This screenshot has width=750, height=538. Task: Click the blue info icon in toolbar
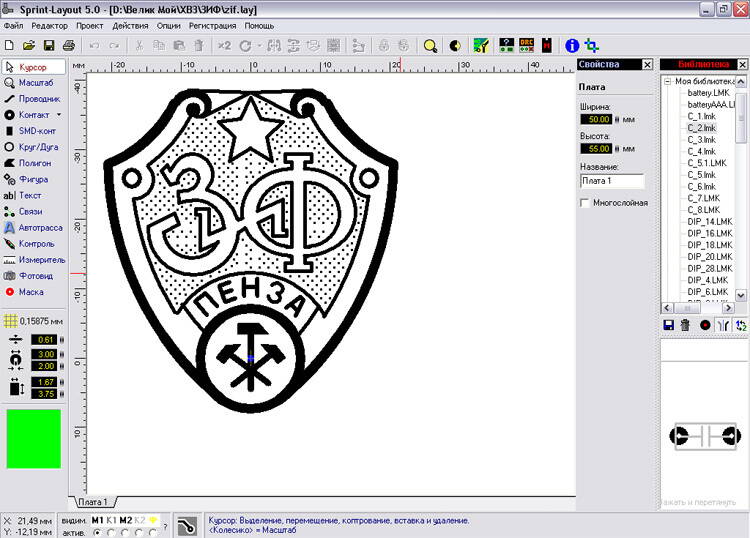click(572, 46)
